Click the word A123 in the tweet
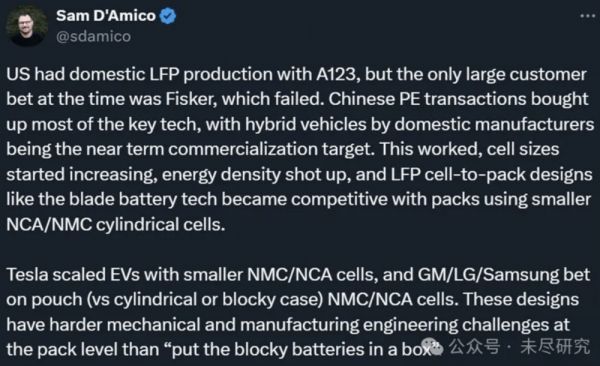 pos(338,74)
